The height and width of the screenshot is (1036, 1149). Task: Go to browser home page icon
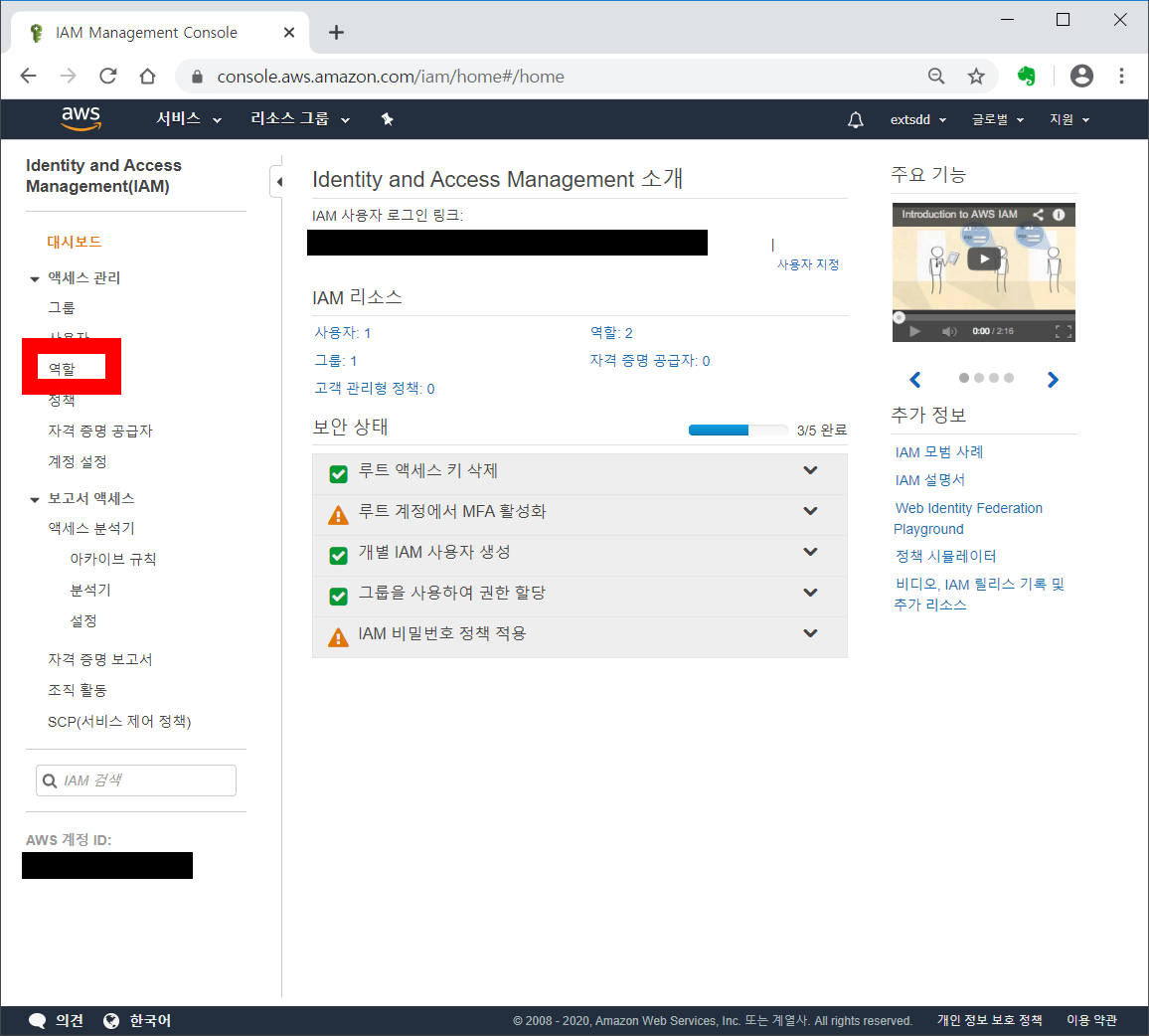pos(147,76)
